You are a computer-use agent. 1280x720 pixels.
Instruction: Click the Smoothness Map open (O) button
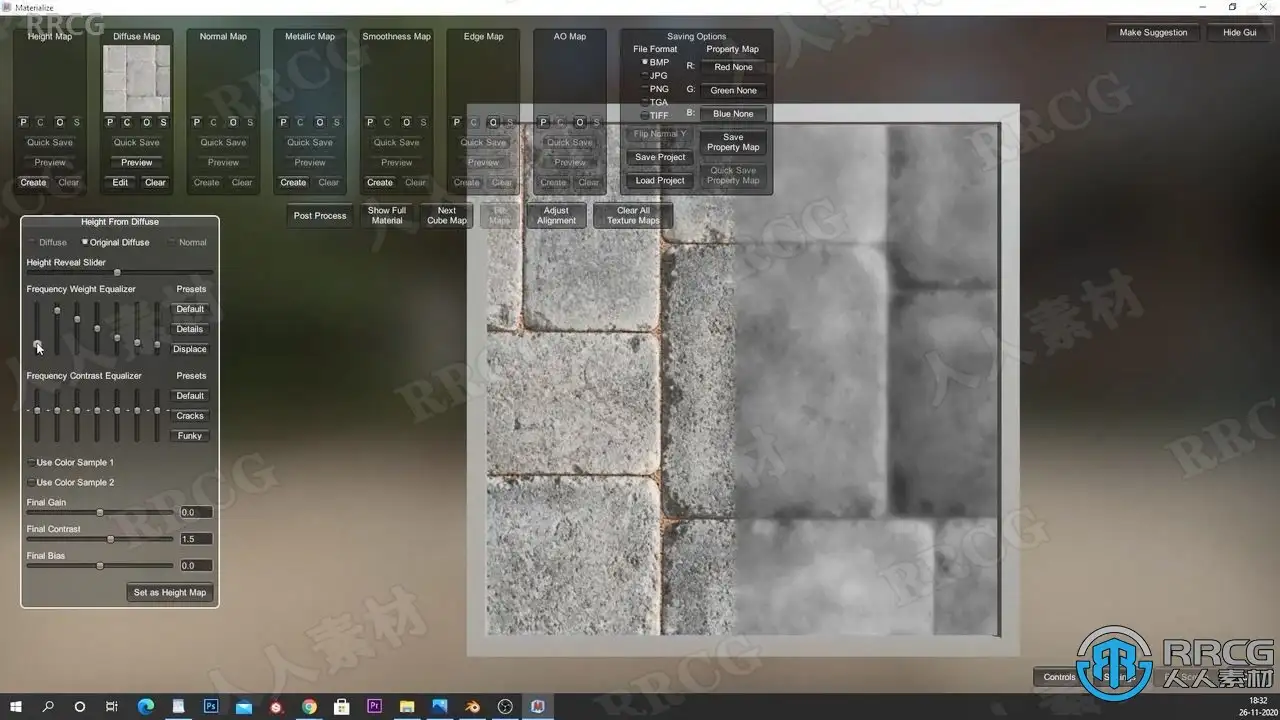coord(406,123)
